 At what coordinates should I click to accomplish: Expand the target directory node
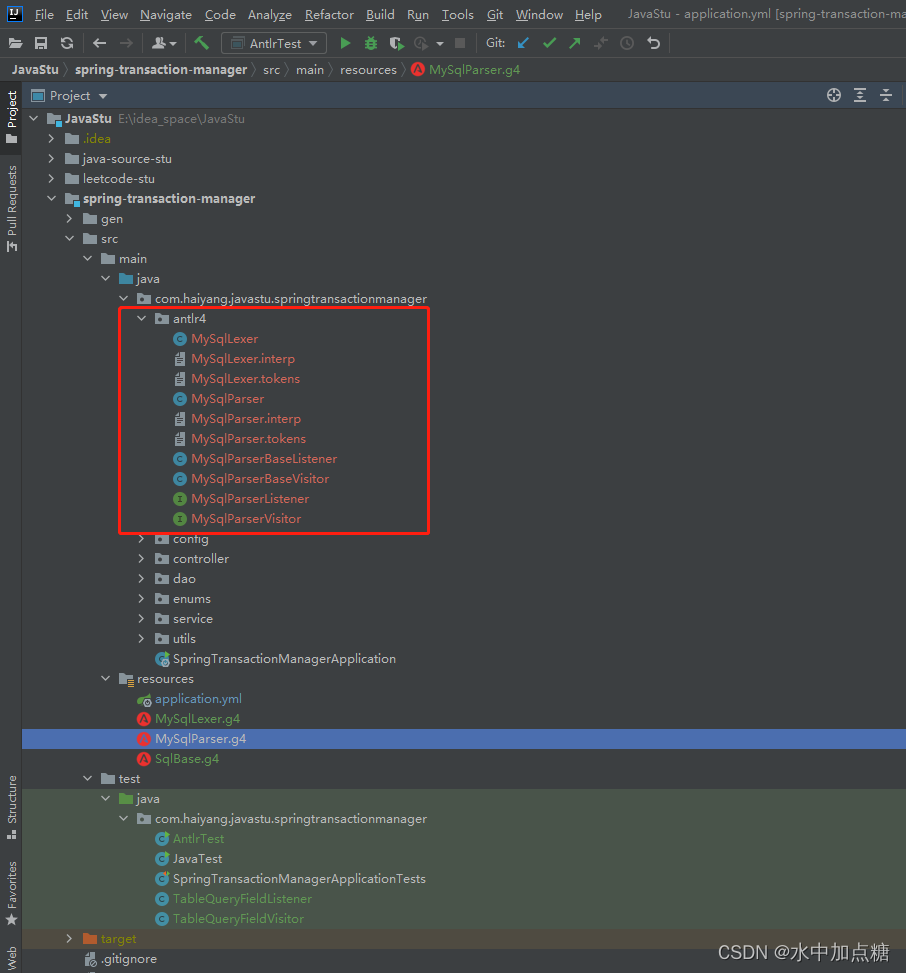coord(69,938)
